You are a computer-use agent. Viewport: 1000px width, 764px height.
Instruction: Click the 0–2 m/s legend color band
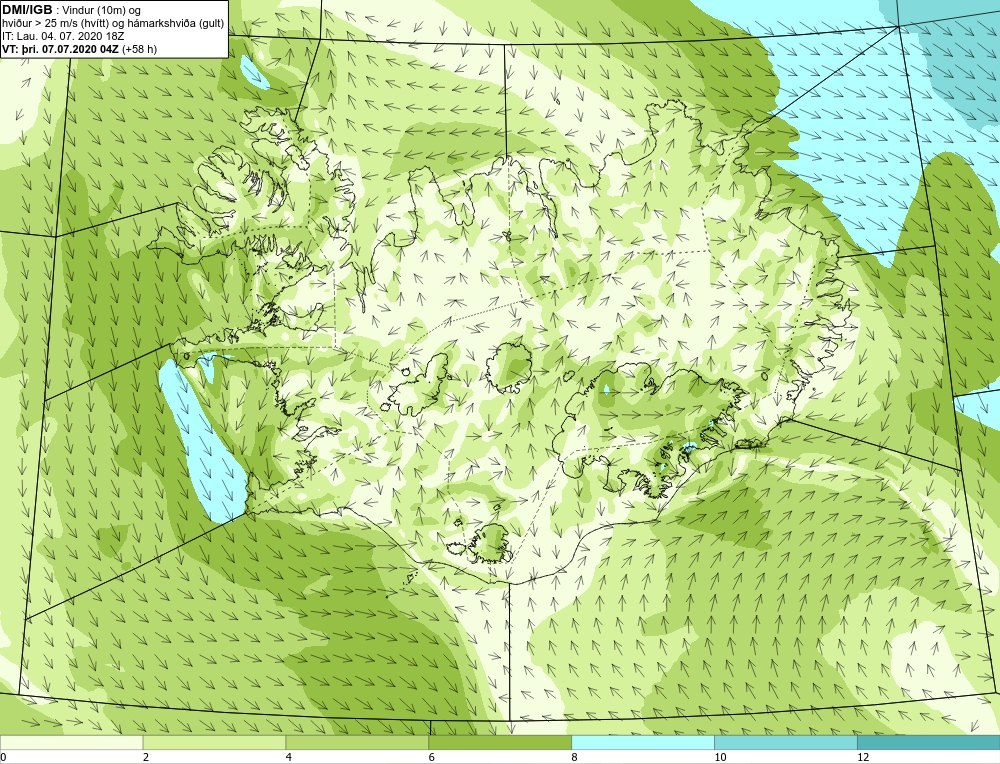pyautogui.click(x=71, y=742)
